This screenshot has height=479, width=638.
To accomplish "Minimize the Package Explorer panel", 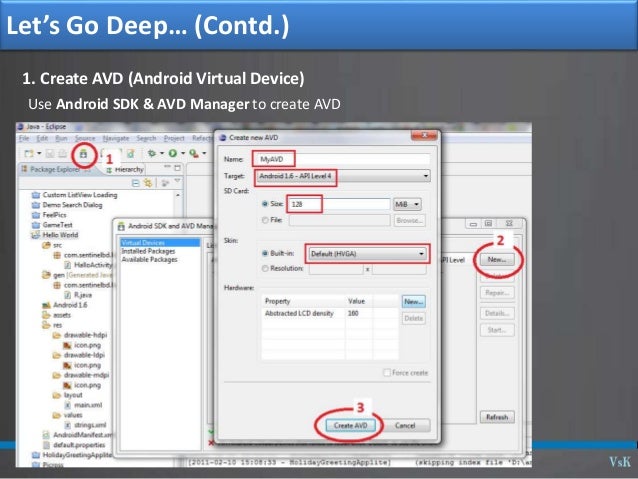I will point(167,167).
